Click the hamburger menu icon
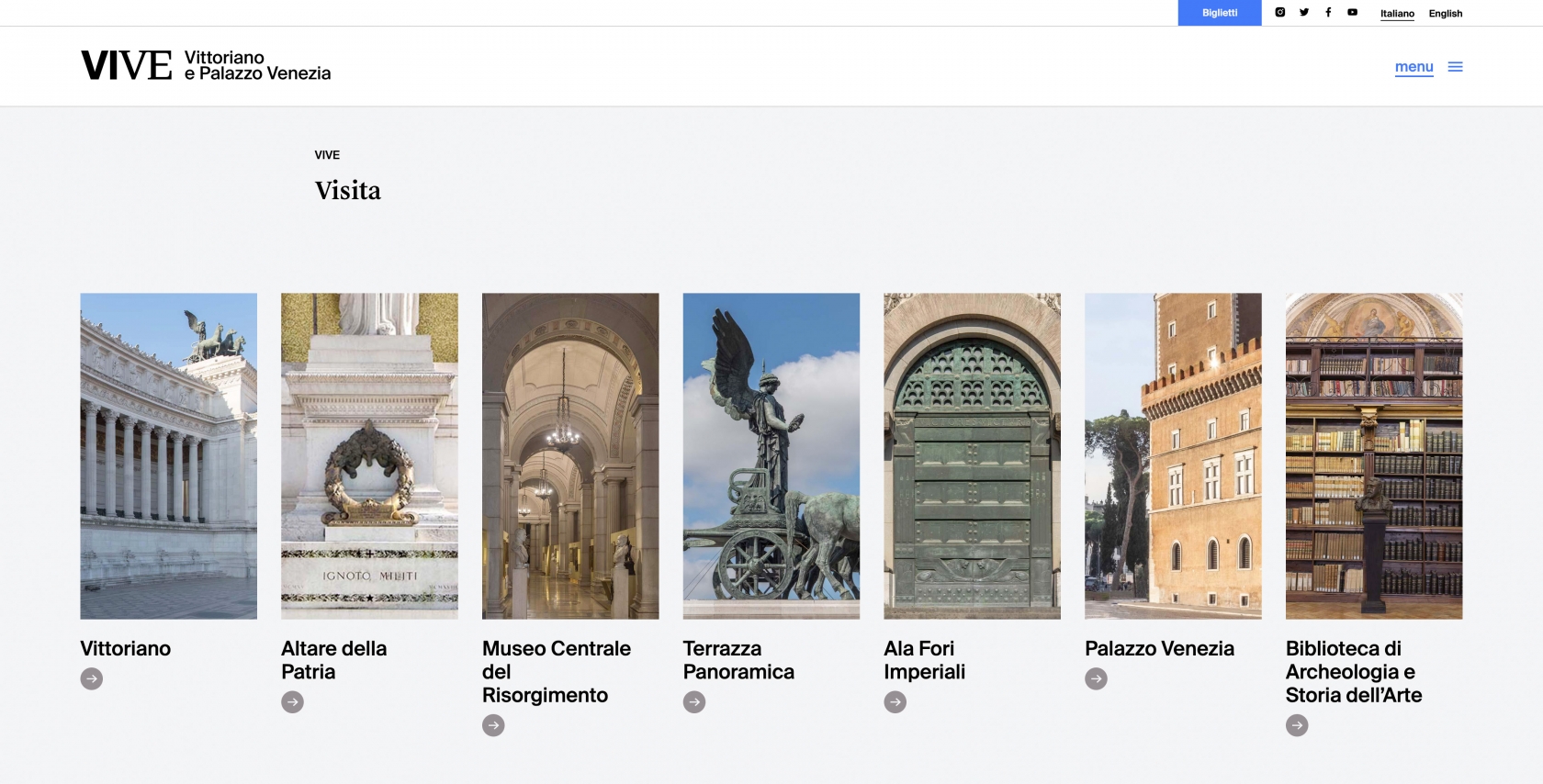 [1455, 67]
